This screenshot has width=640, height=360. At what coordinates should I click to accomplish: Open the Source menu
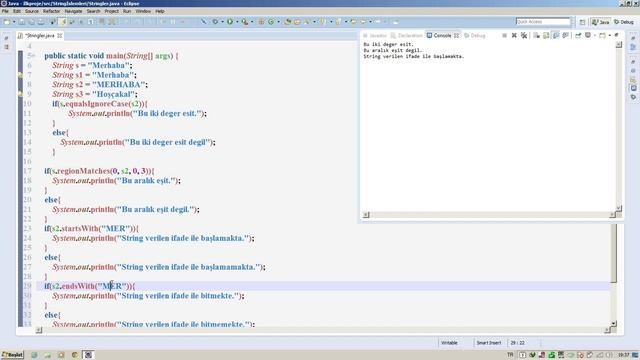coord(32,11)
